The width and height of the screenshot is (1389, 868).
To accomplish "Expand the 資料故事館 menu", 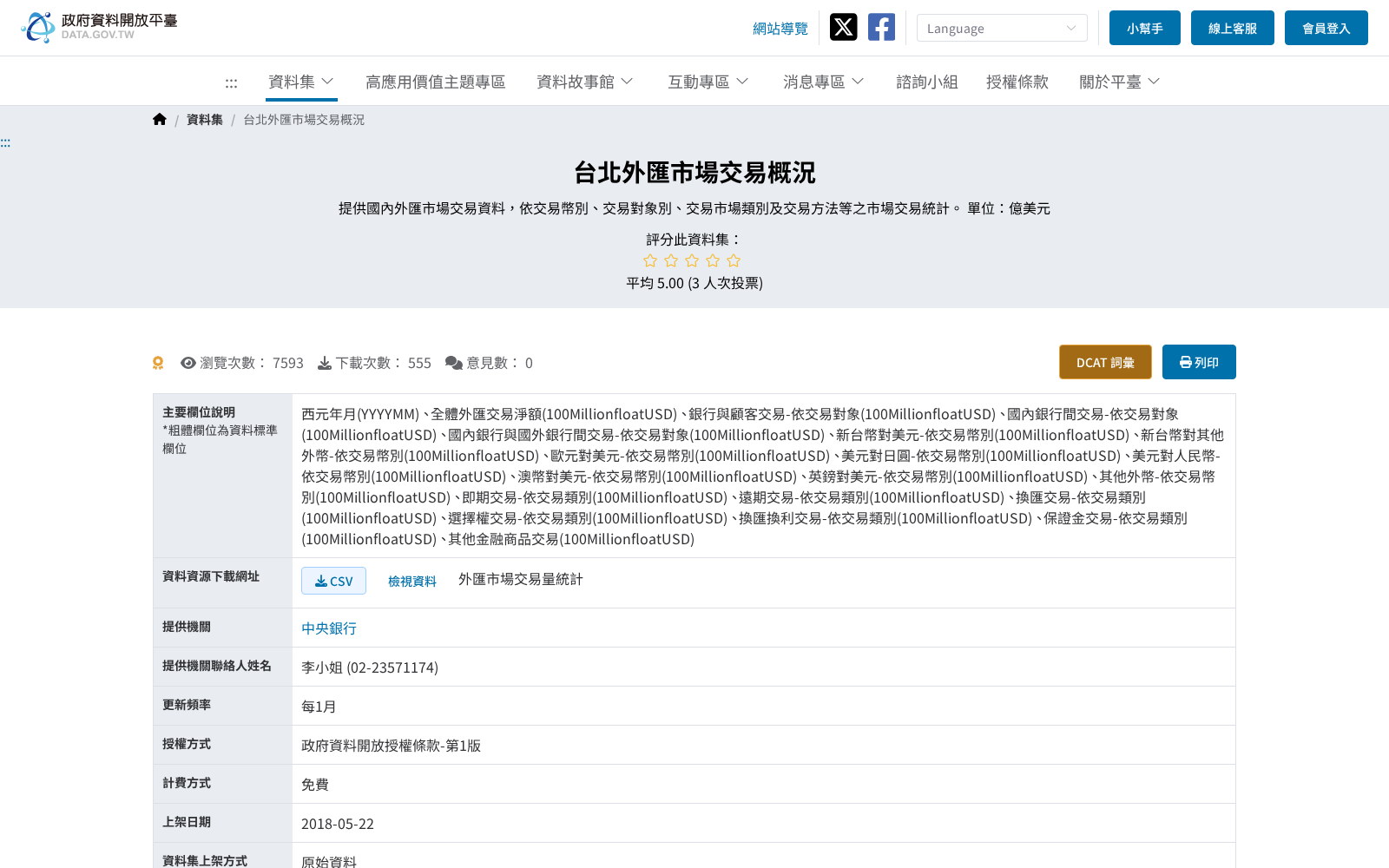I will pos(585,82).
